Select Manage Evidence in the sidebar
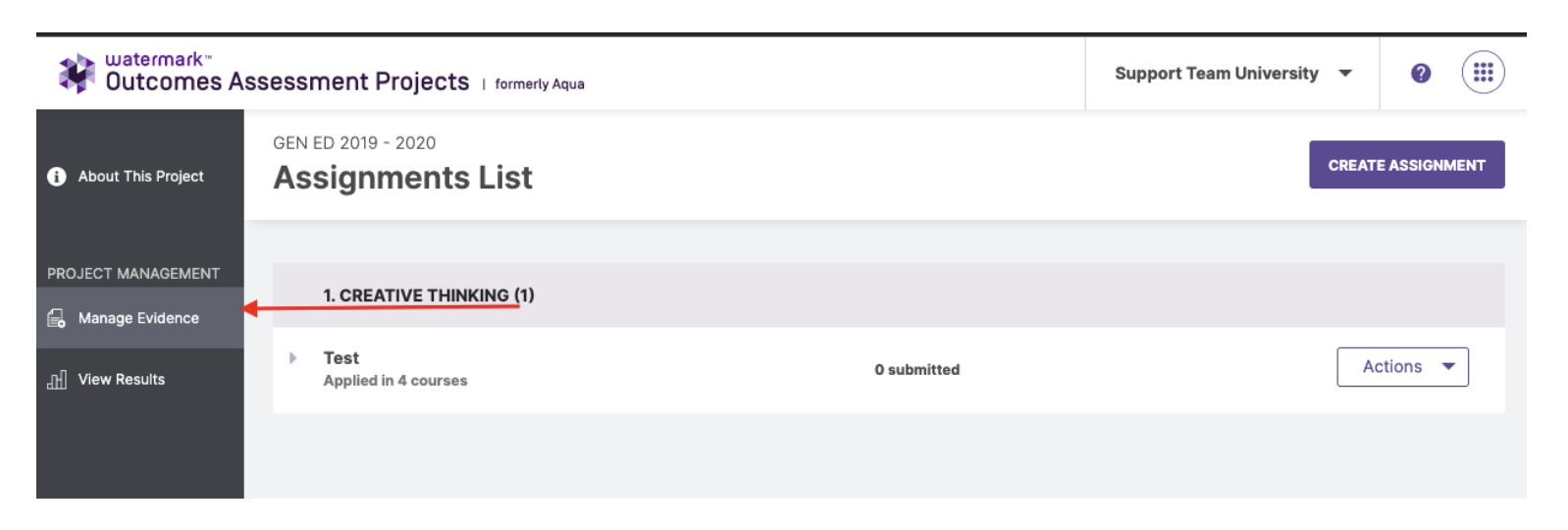 [140, 318]
